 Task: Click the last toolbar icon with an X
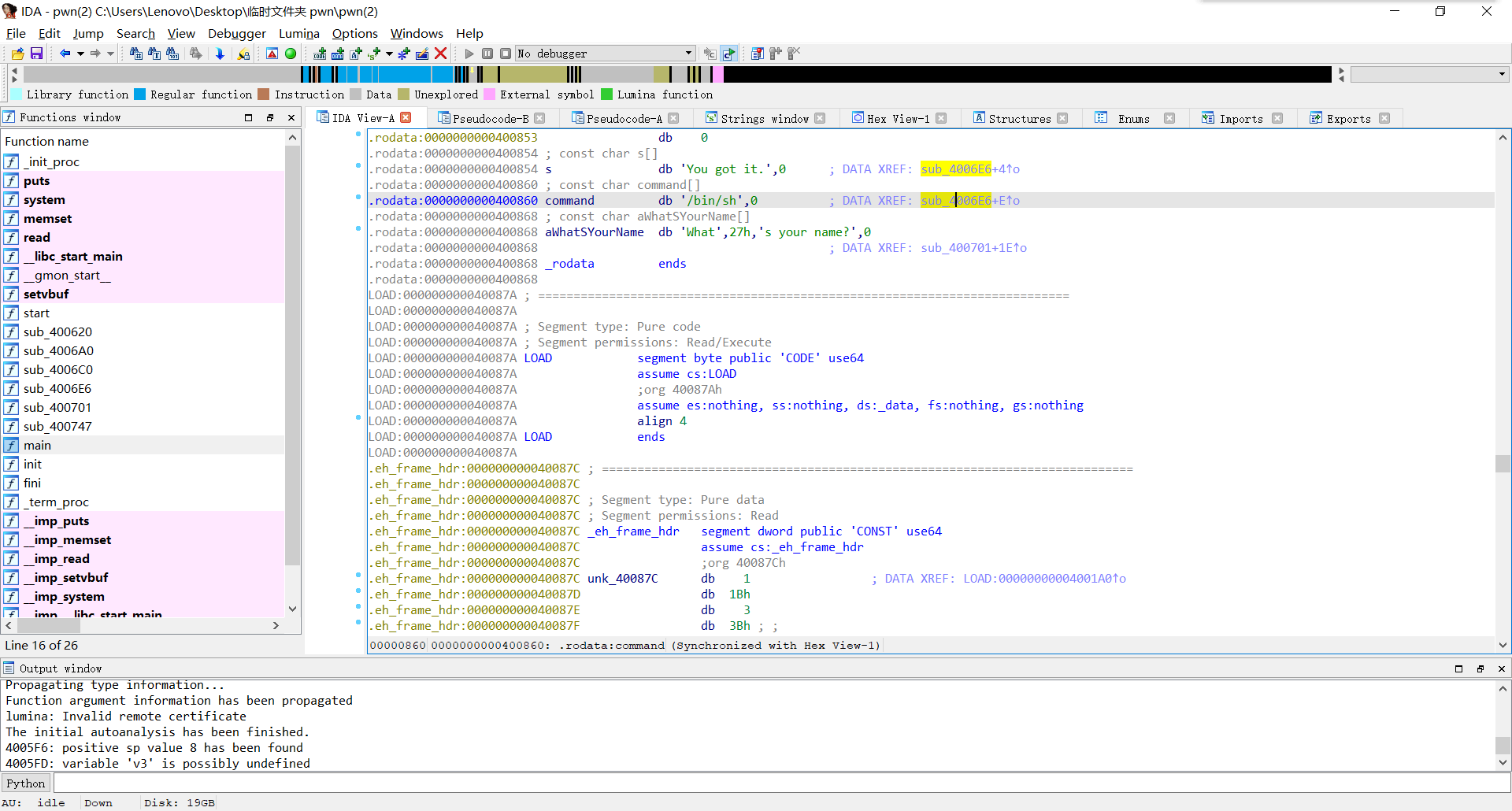(x=794, y=54)
